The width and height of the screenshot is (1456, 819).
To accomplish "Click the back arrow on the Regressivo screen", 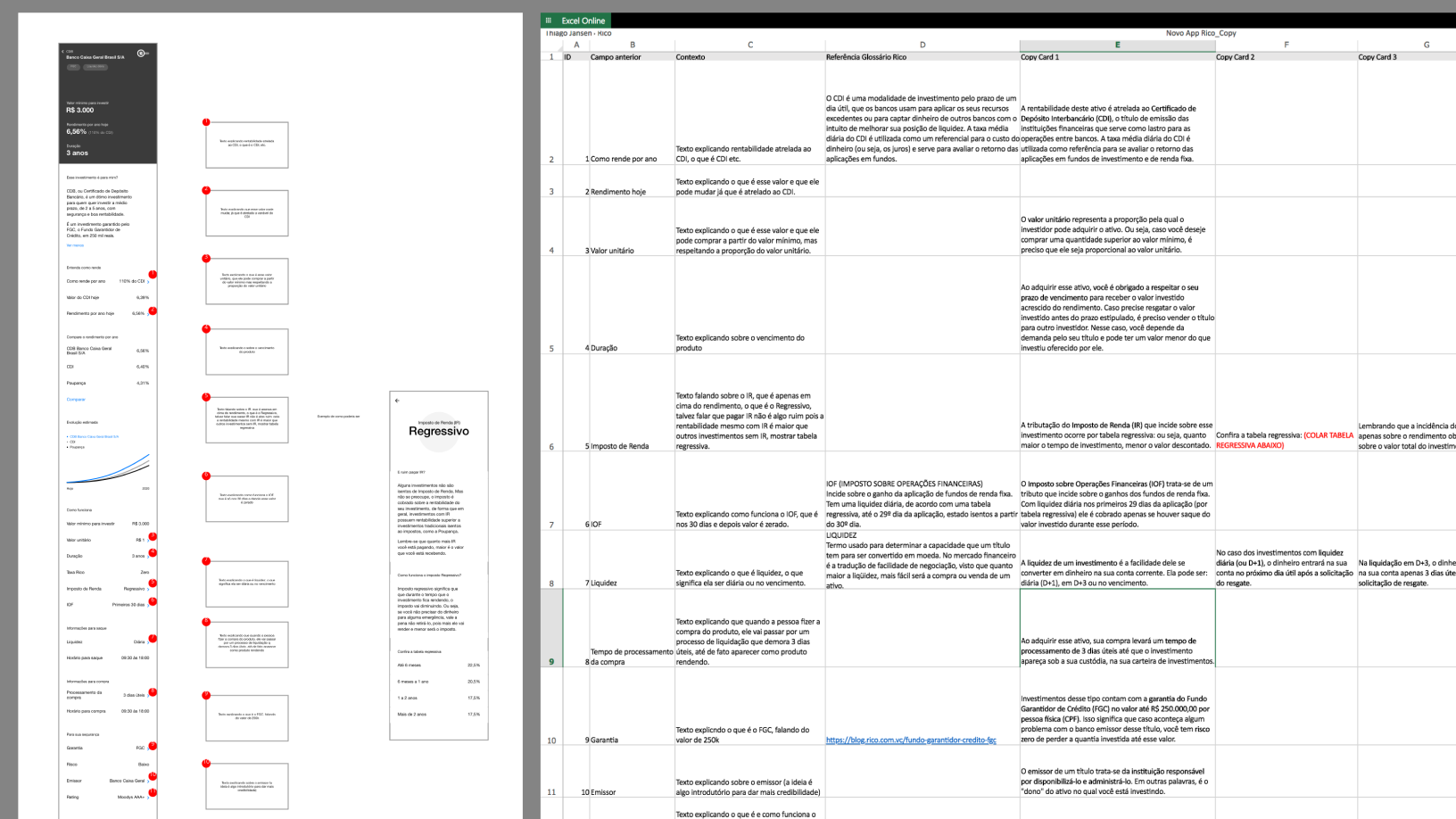I will [397, 401].
